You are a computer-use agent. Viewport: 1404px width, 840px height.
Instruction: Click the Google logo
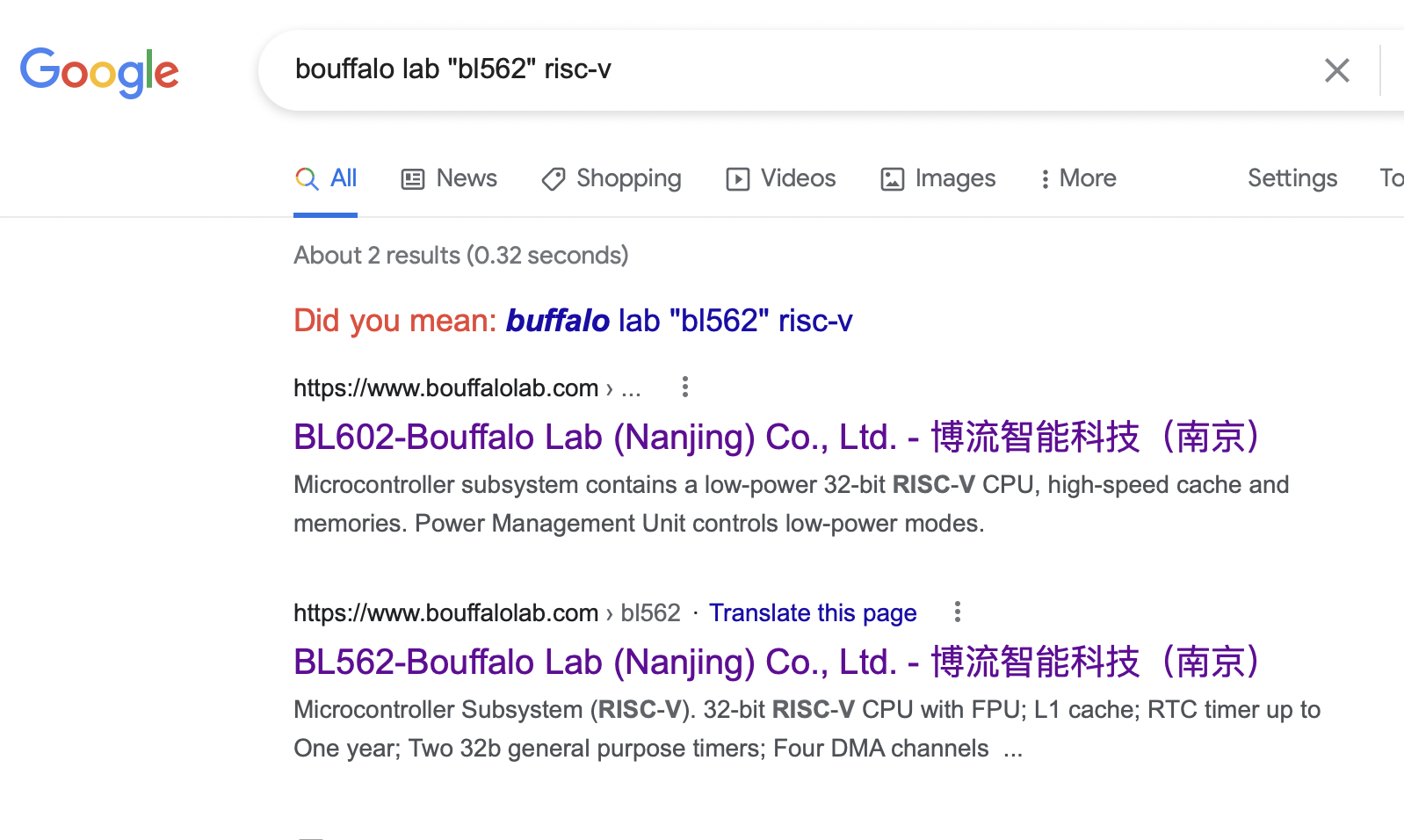coord(99,72)
